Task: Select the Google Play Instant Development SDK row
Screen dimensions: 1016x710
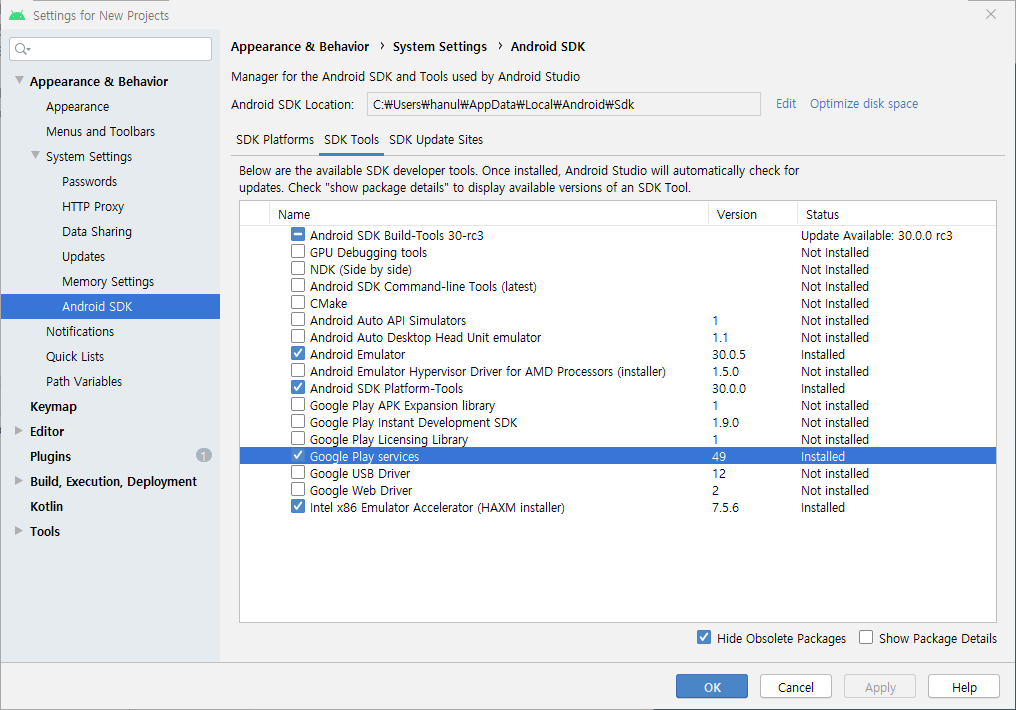Action: [618, 422]
